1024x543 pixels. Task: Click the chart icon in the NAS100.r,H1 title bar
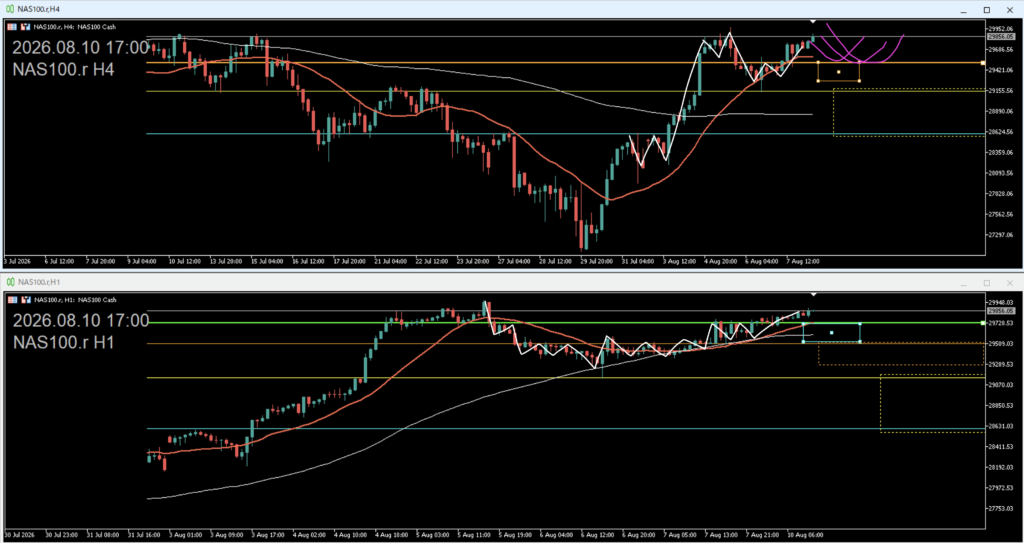coord(10,282)
